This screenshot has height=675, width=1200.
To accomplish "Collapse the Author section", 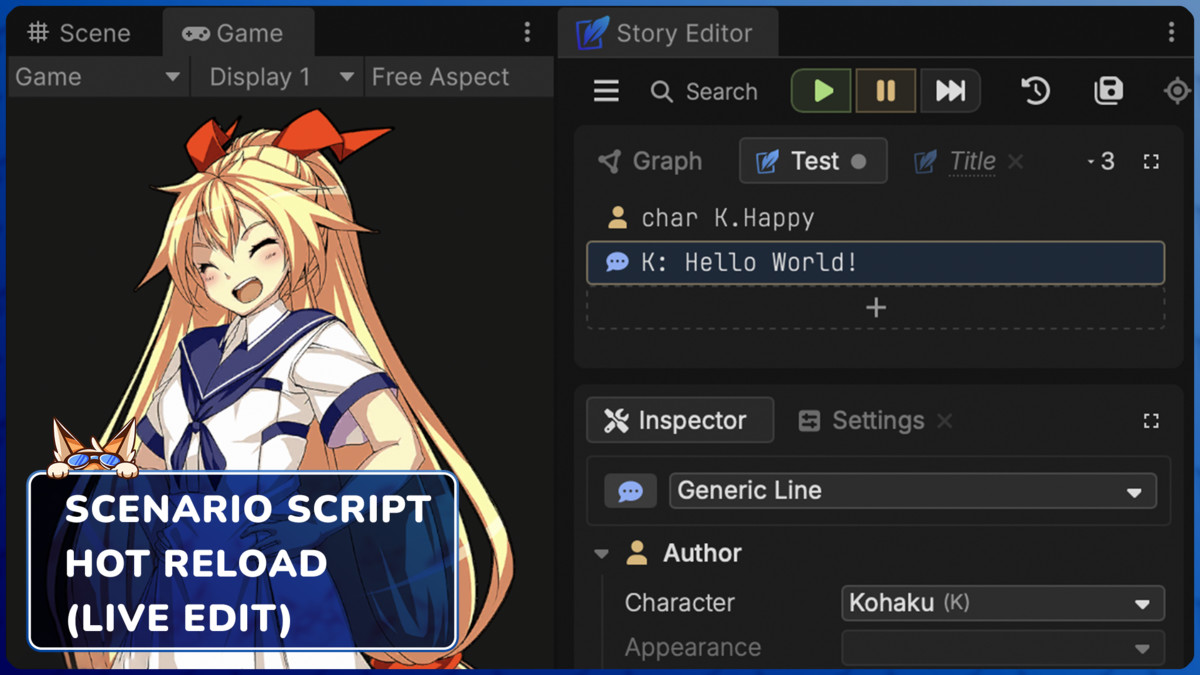I will (601, 553).
